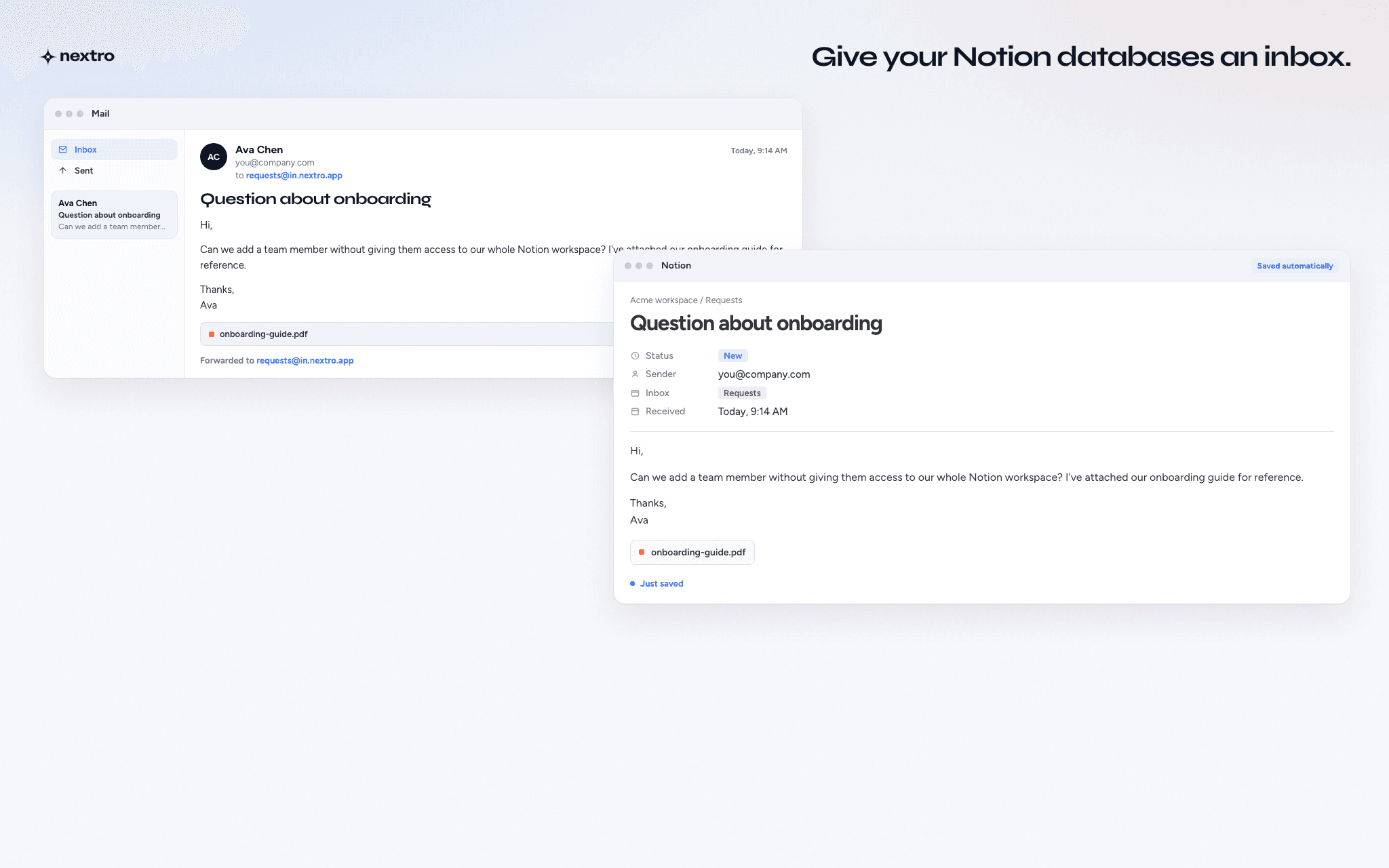
Task: Click the Mail body paragraph about team member
Action: [492, 257]
